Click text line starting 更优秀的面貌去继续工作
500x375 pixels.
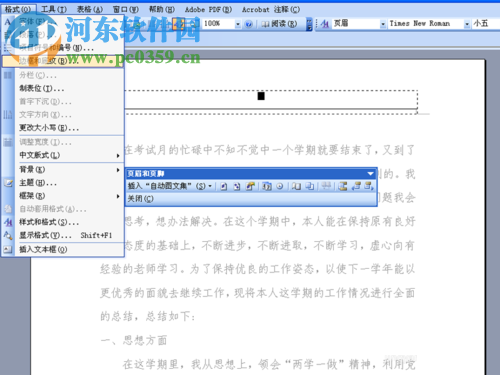coord(258,293)
